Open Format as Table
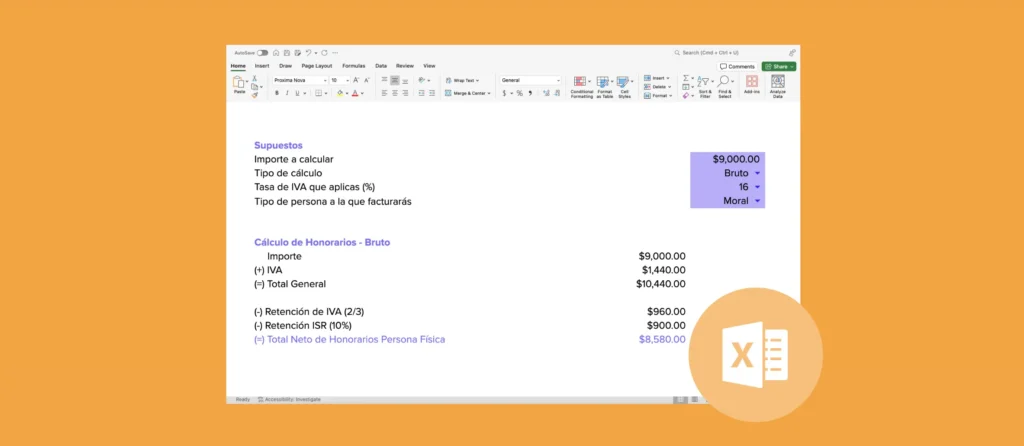1024x446 pixels. click(x=604, y=84)
